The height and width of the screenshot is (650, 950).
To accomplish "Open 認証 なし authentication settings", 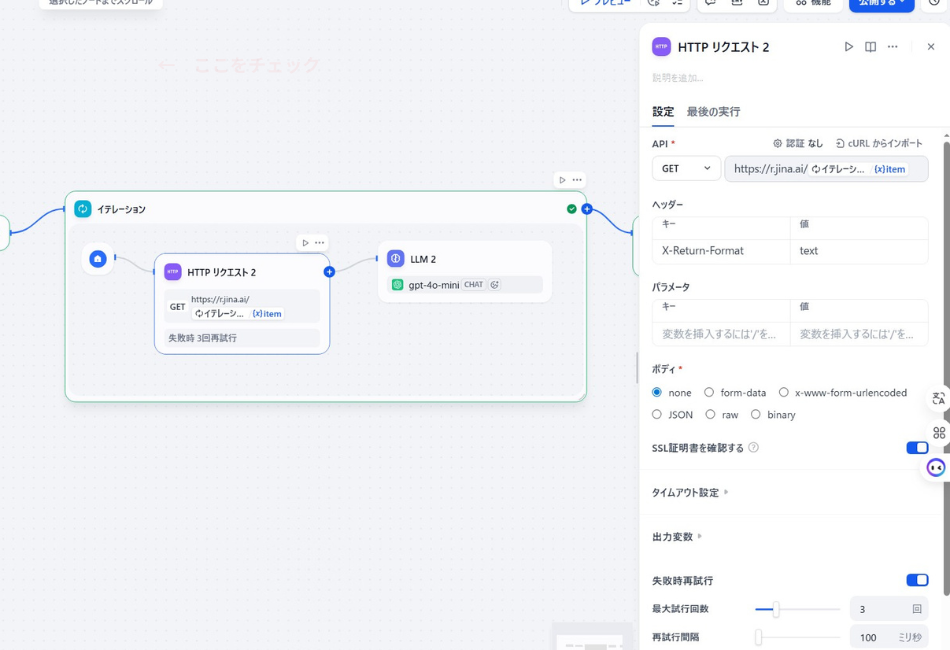I will tap(798, 144).
